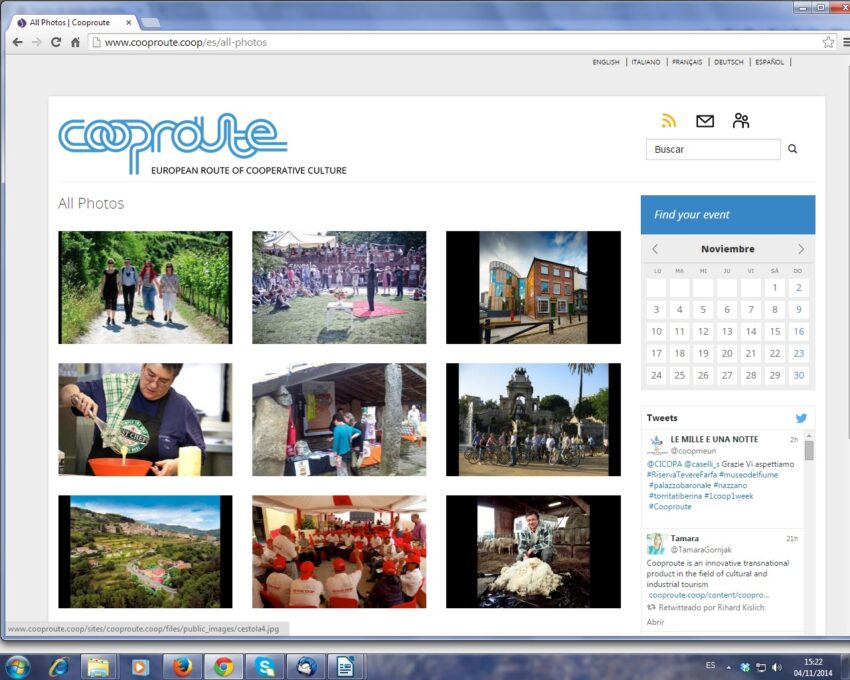Screen dimensions: 850x680
Task: Go to browser home page
Action: pos(75,42)
